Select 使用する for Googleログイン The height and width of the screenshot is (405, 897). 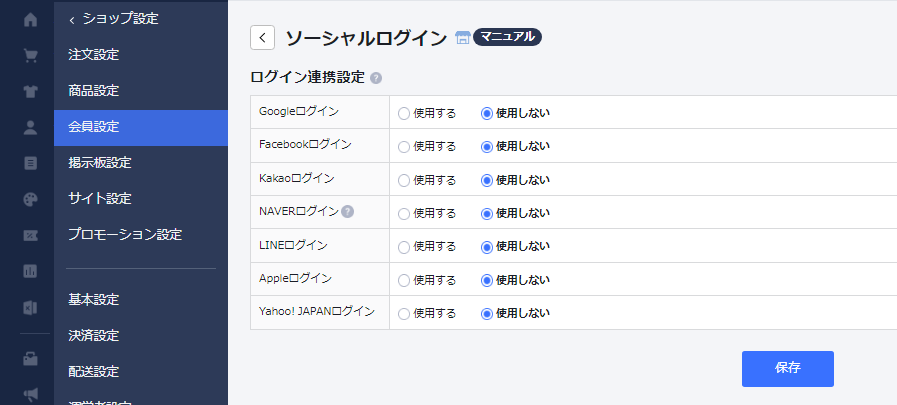coord(404,114)
